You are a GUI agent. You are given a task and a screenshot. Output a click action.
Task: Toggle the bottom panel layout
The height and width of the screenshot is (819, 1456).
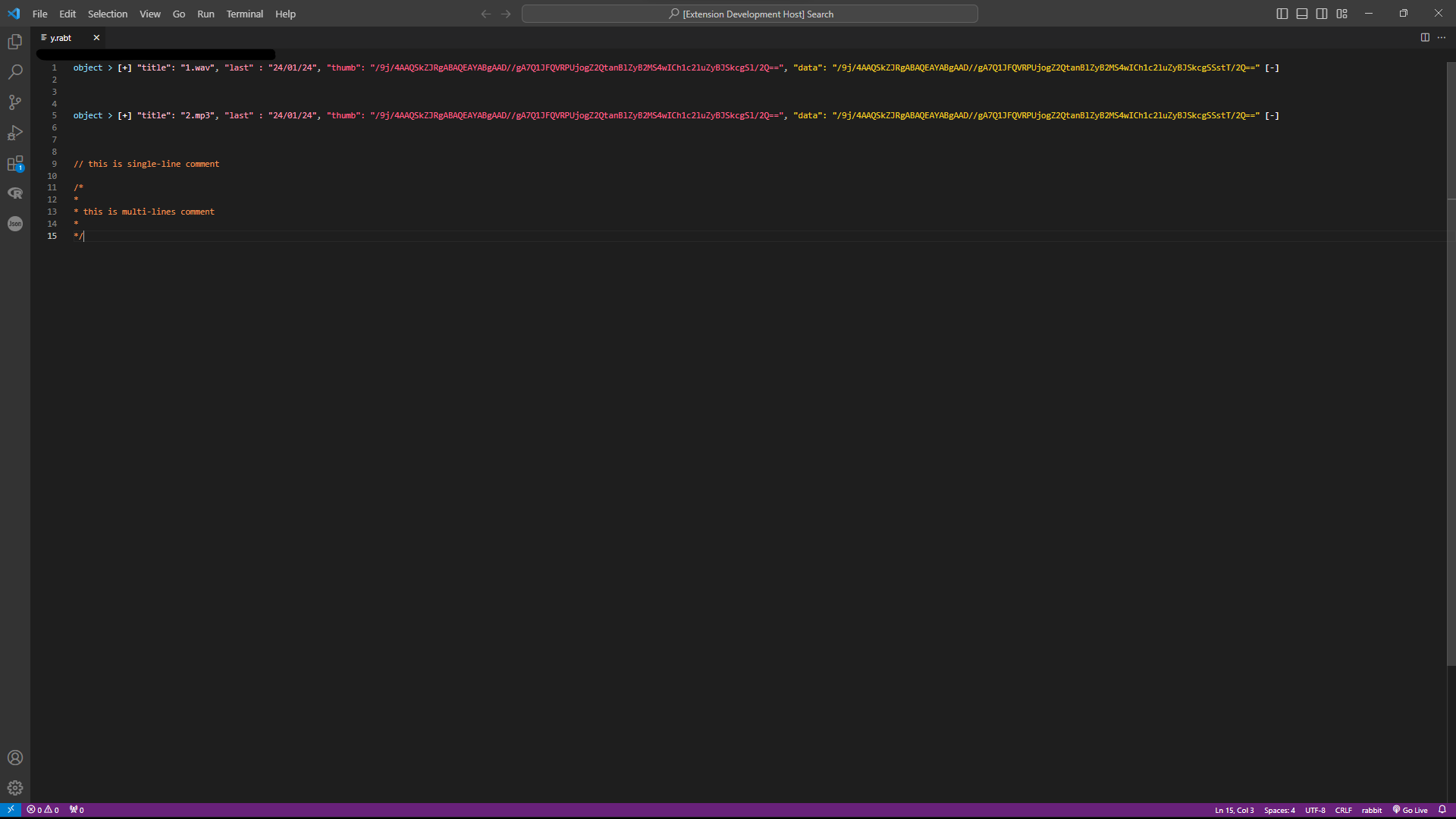[1302, 14]
